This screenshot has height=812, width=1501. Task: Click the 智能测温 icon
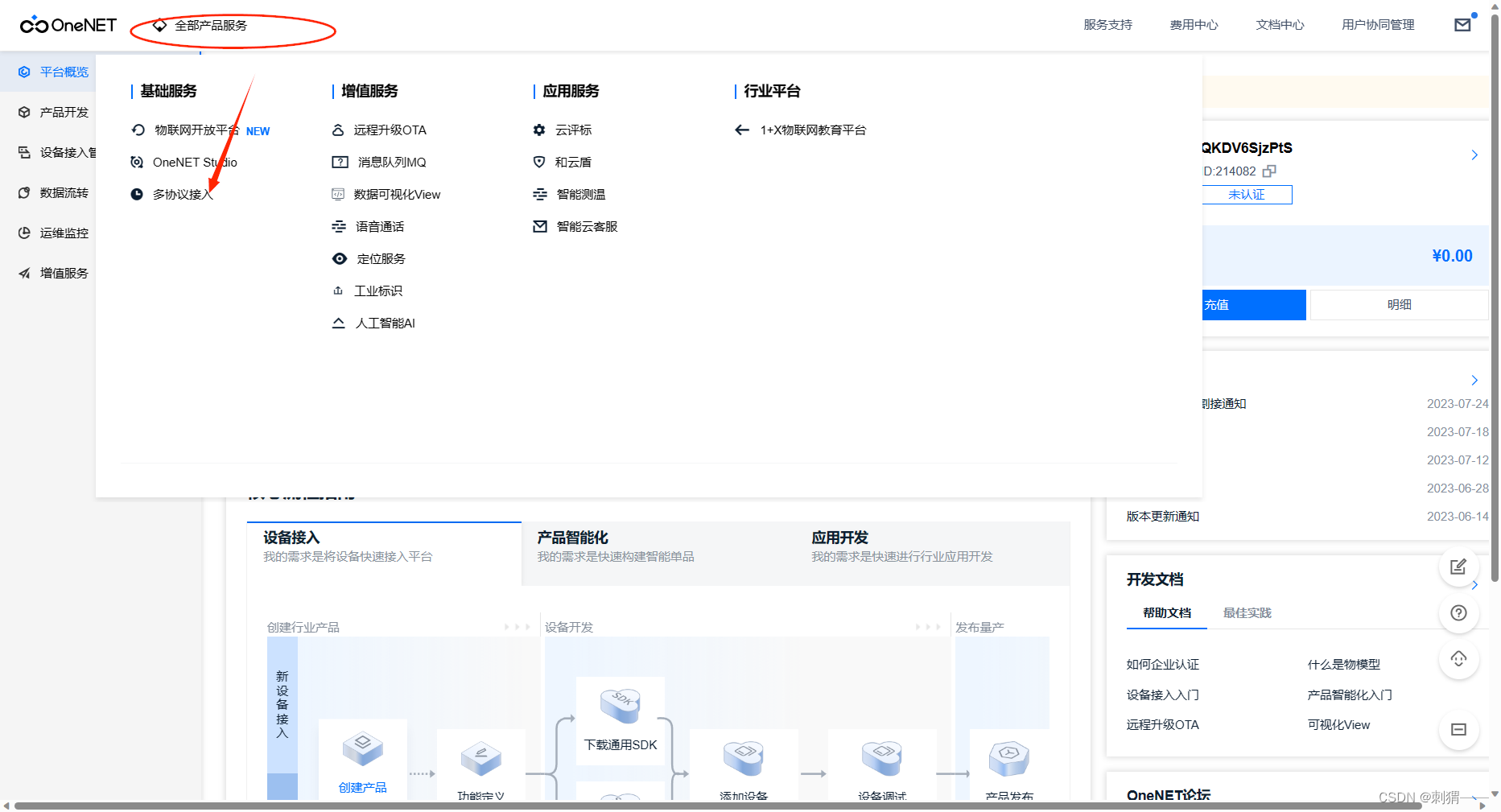540,194
